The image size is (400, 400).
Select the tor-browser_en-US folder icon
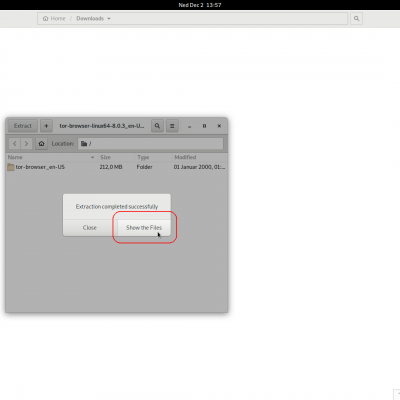tap(11, 167)
